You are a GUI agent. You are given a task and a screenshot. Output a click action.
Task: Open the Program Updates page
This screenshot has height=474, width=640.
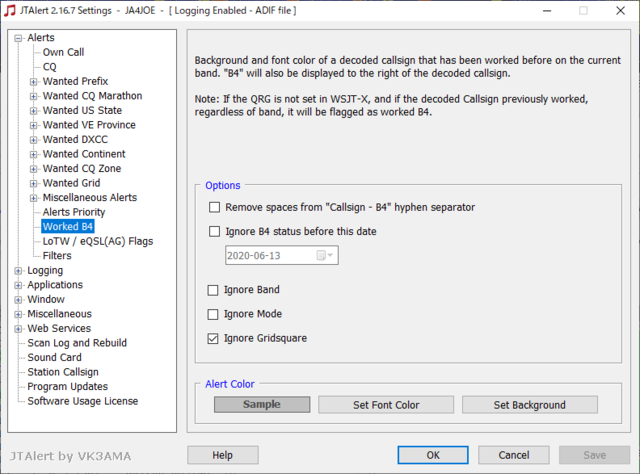click(x=68, y=386)
